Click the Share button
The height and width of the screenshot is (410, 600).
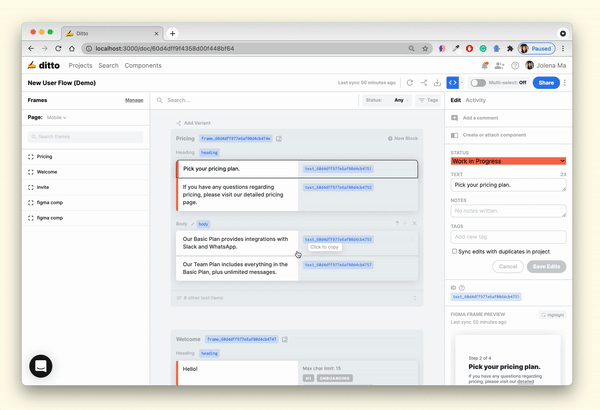click(x=546, y=83)
